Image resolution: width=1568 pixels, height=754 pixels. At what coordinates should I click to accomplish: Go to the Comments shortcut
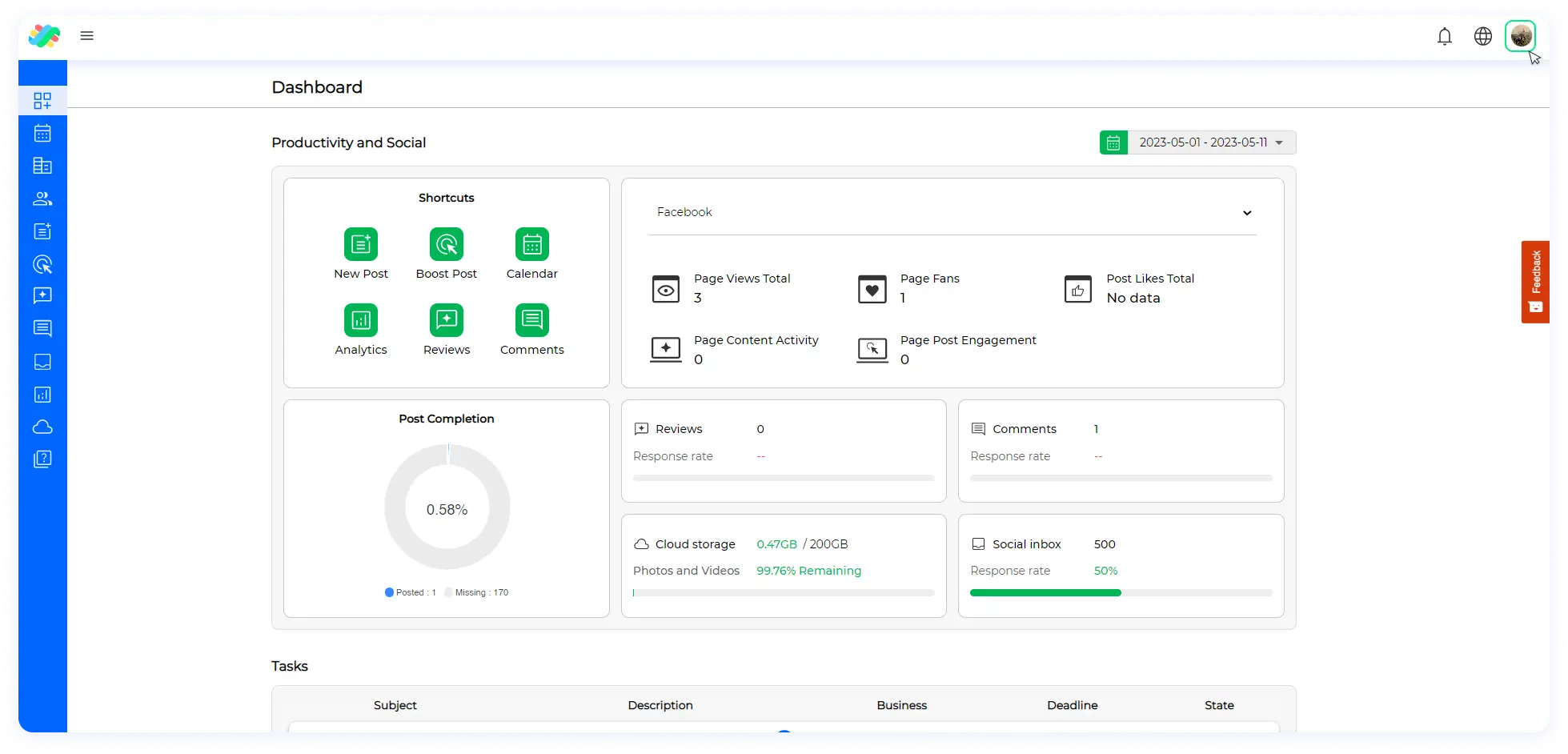coord(531,321)
